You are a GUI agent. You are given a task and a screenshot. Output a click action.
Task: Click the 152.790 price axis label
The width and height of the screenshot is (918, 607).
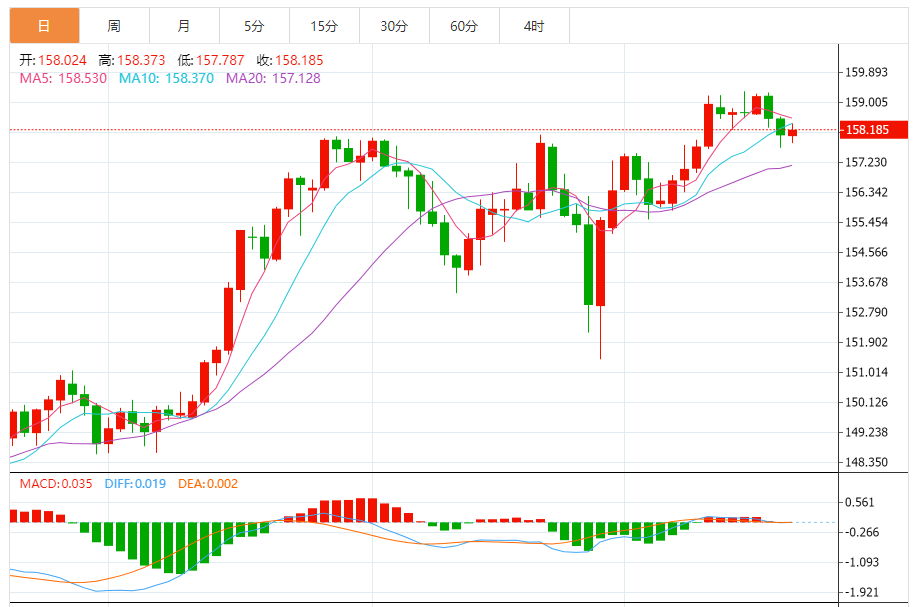[866, 312]
